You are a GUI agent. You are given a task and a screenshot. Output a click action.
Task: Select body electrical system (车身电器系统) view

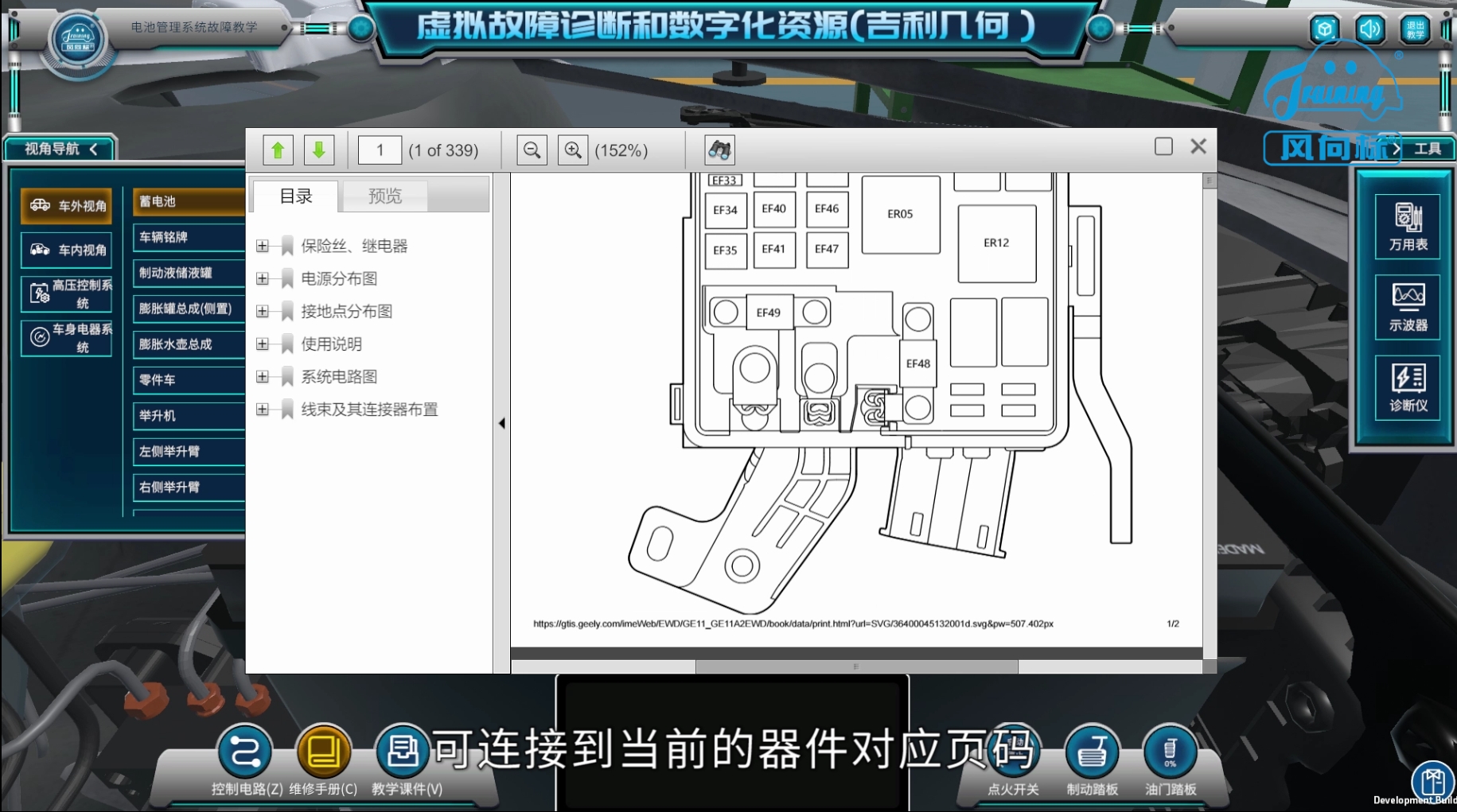click(67, 338)
